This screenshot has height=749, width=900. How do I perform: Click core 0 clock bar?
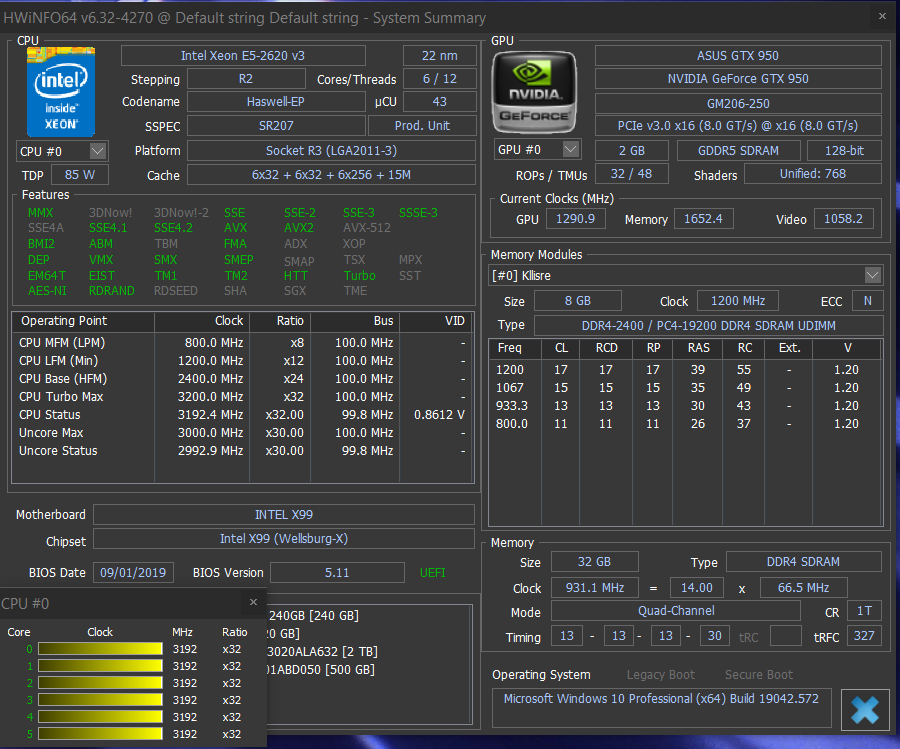tap(100, 649)
